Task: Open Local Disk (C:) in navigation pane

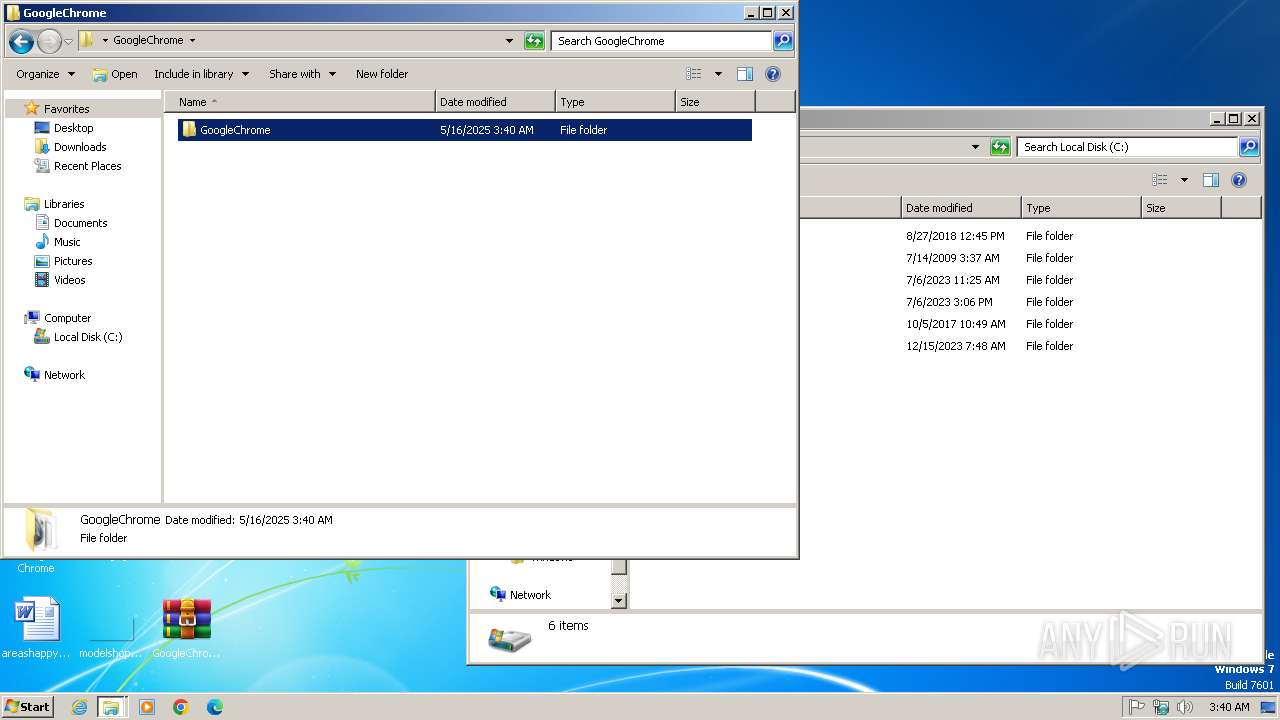Action: pos(88,337)
